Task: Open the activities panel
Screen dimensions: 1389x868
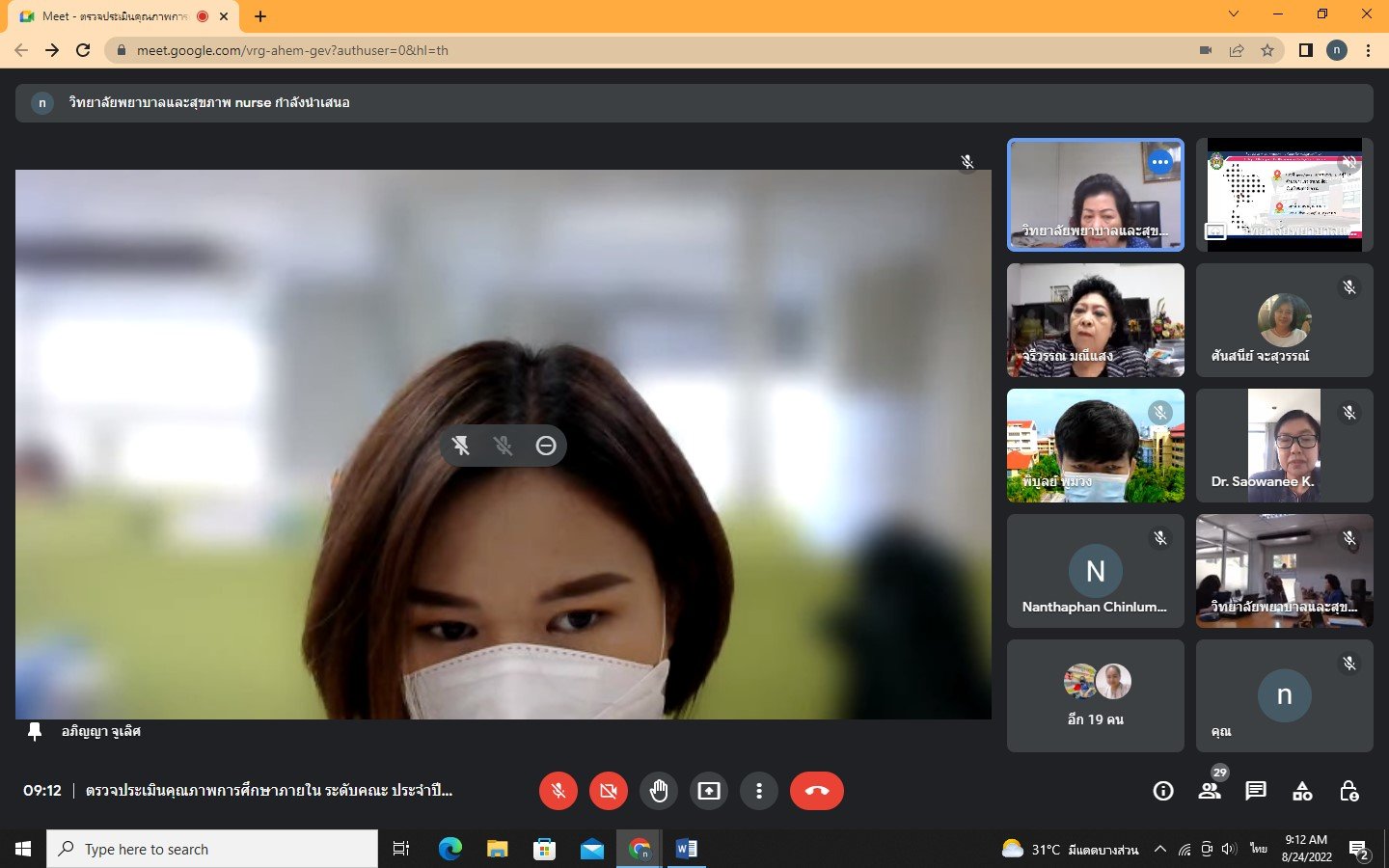Action: point(1302,791)
